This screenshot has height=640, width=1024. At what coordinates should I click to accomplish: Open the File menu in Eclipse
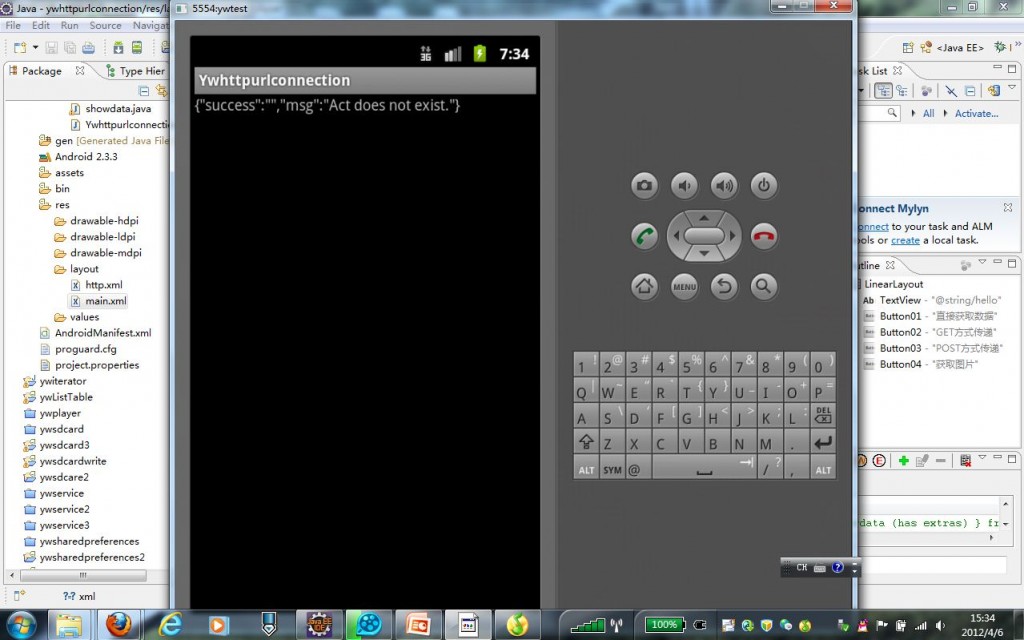pos(13,25)
